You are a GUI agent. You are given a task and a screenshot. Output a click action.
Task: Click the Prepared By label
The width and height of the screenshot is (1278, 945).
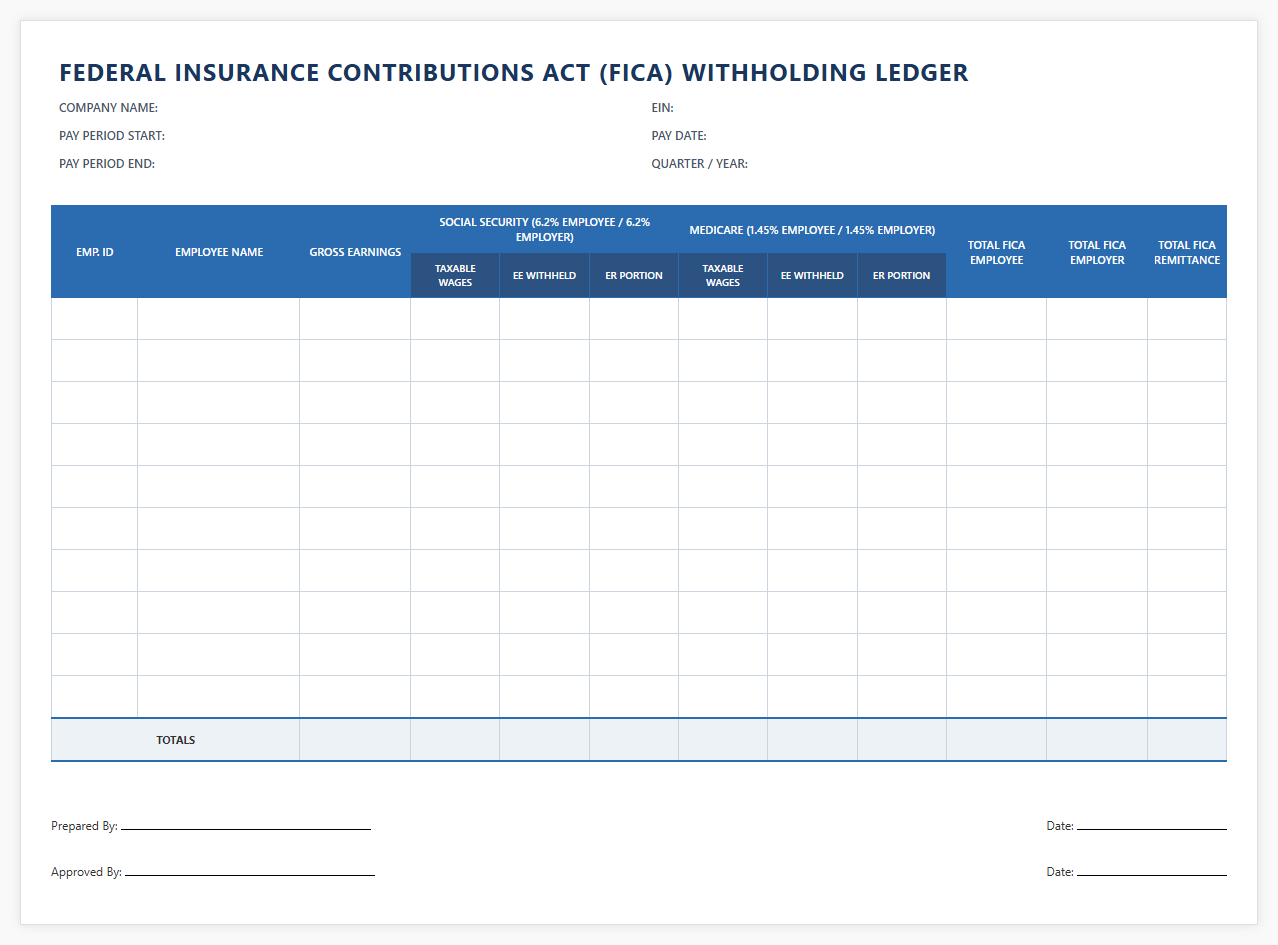pos(85,826)
